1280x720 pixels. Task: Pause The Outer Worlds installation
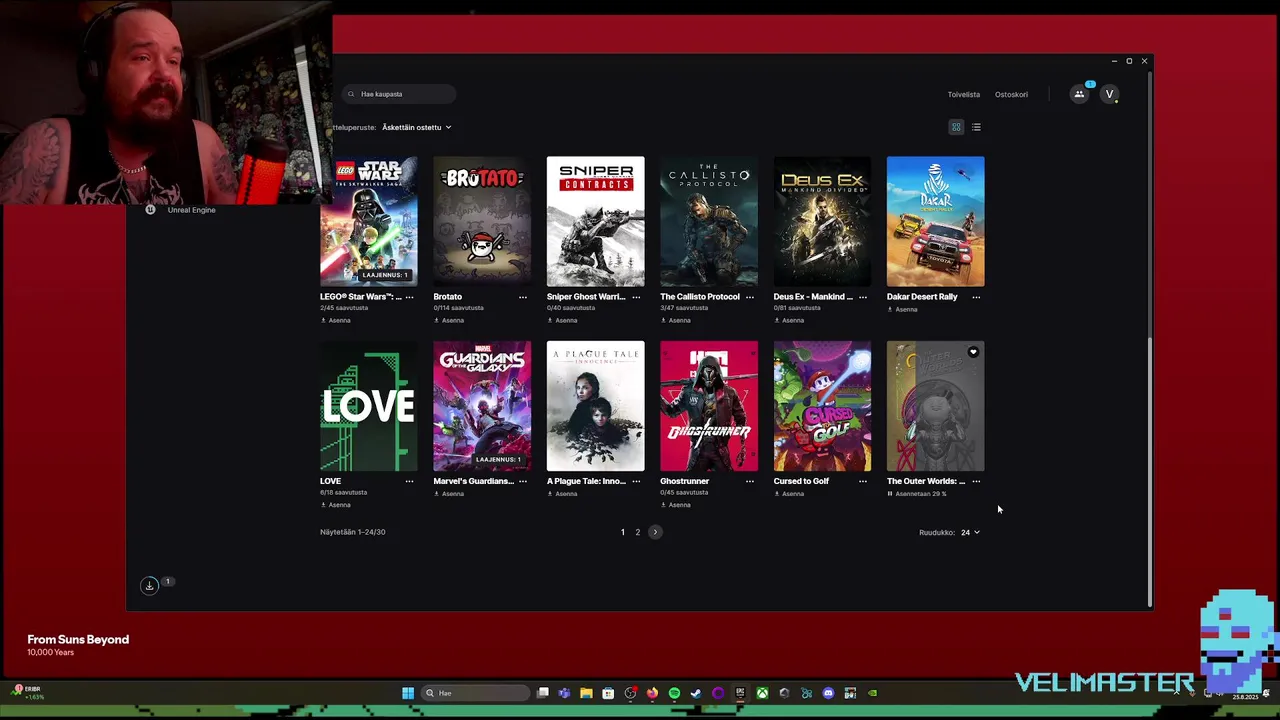(890, 494)
